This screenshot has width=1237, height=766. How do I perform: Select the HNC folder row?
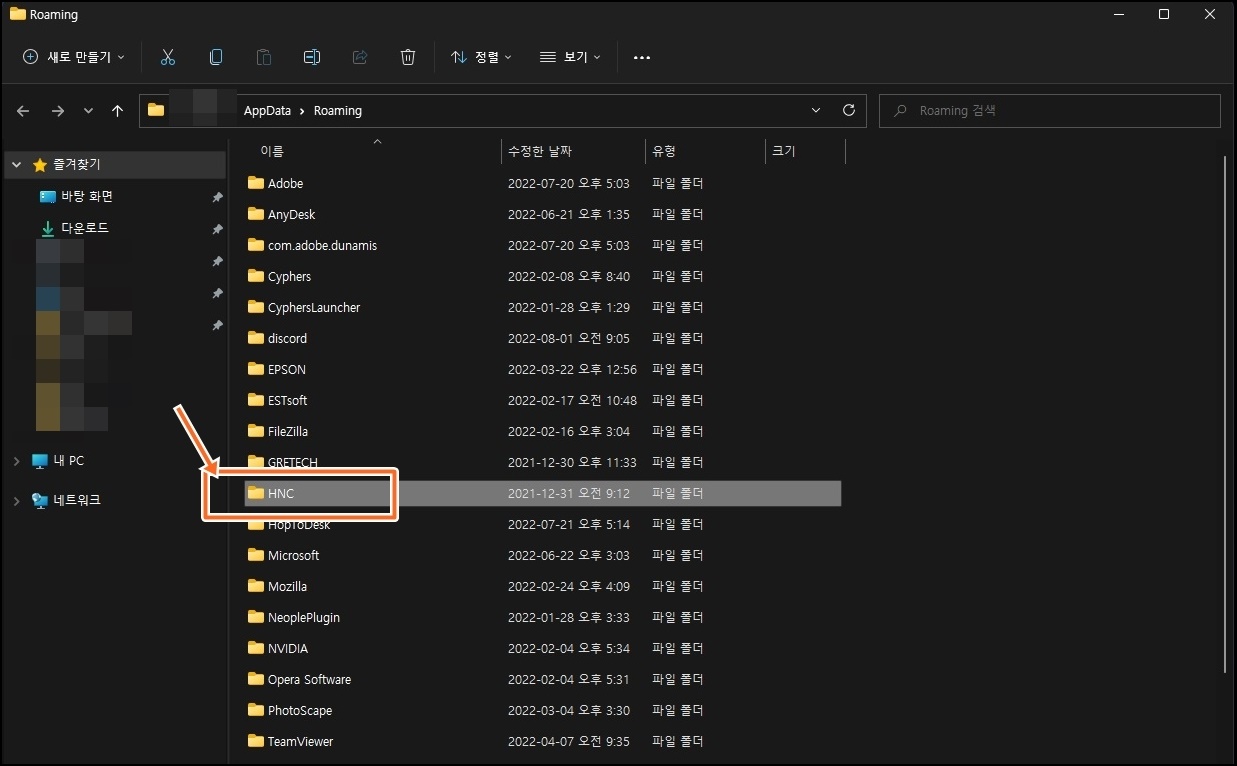543,493
